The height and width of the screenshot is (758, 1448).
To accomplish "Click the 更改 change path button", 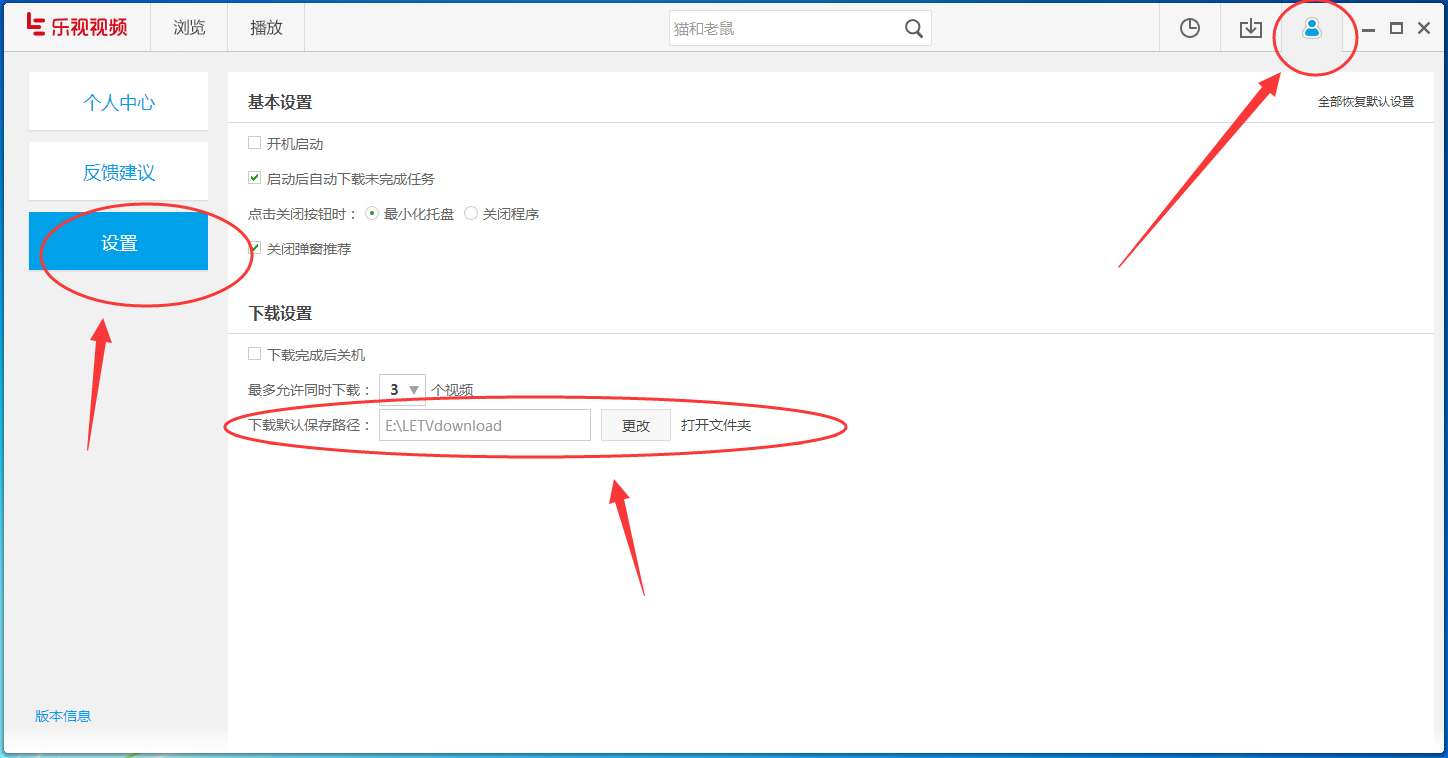I will pos(635,424).
